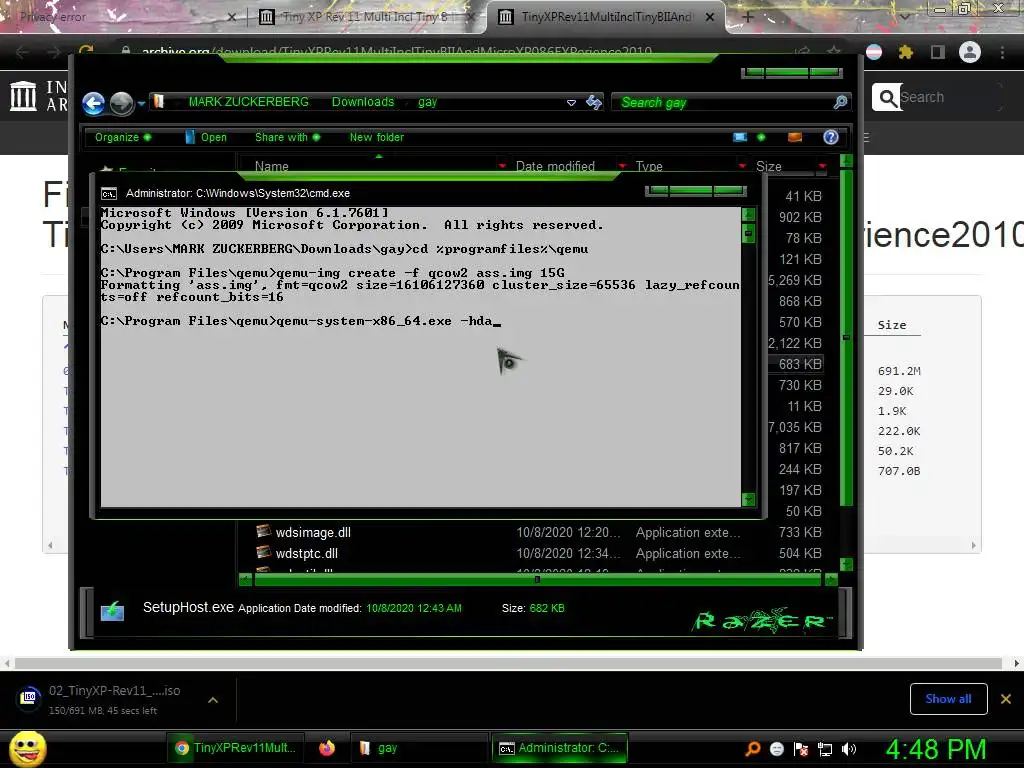This screenshot has width=1024, height=768.
Task: Switch to Administrator cmd taskbar button
Action: point(559,748)
